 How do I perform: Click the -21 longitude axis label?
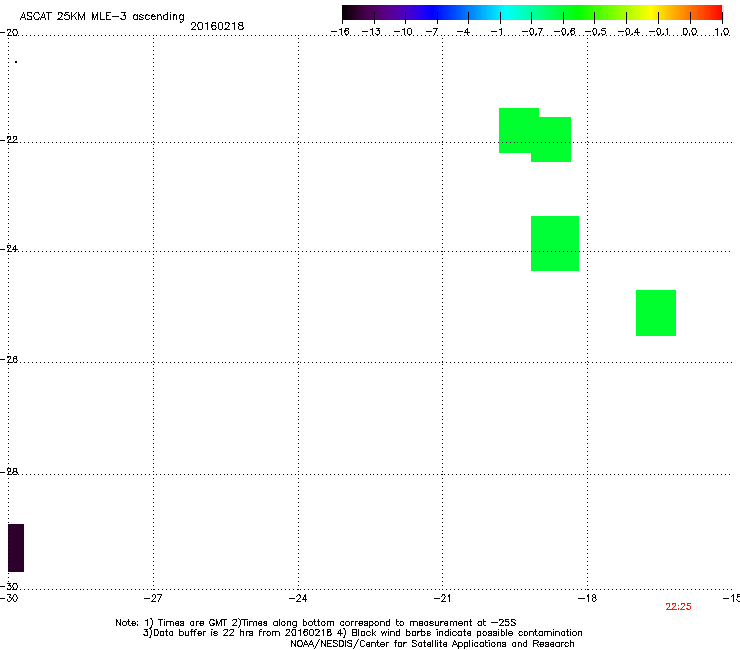(442, 598)
